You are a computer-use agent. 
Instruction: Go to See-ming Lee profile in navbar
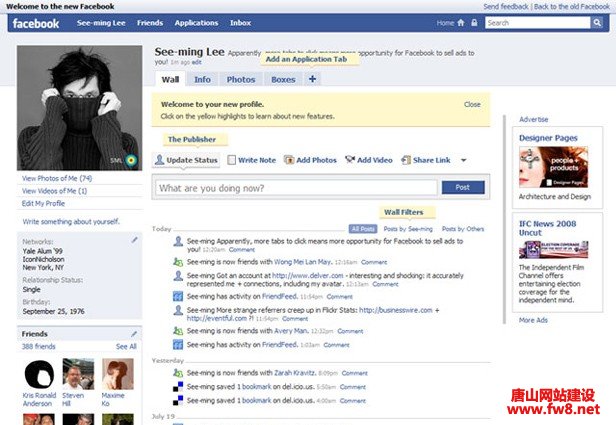click(x=101, y=23)
